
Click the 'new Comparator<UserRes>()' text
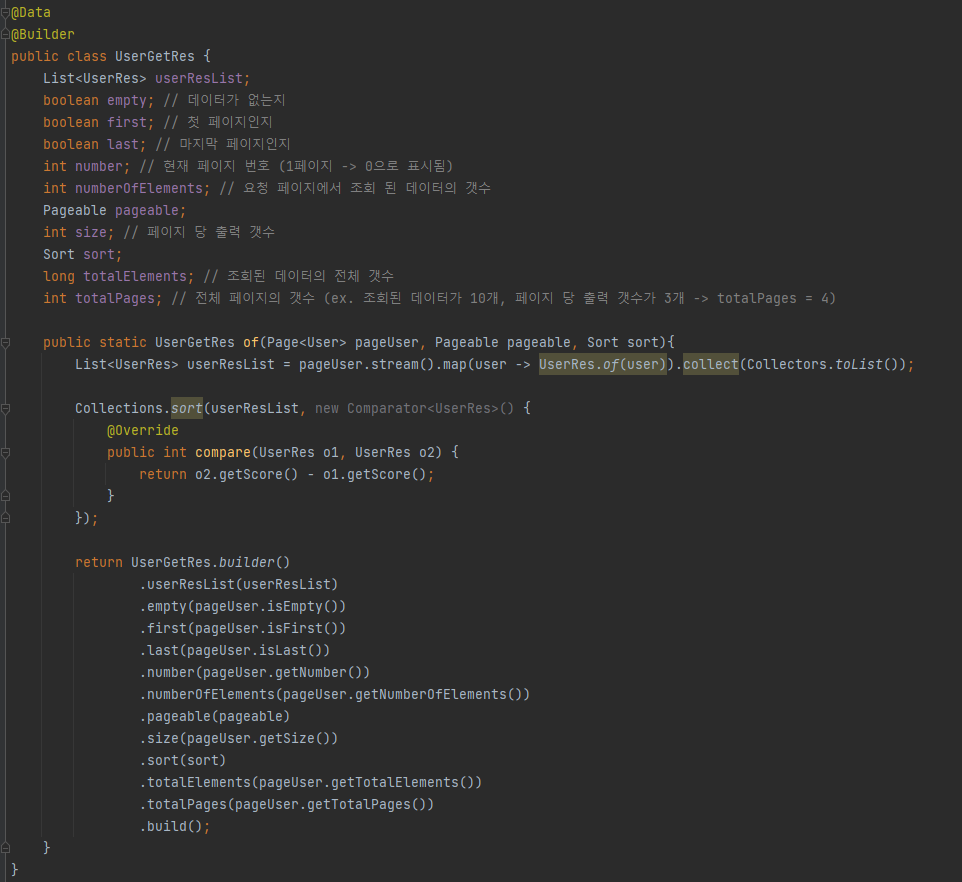(x=414, y=408)
